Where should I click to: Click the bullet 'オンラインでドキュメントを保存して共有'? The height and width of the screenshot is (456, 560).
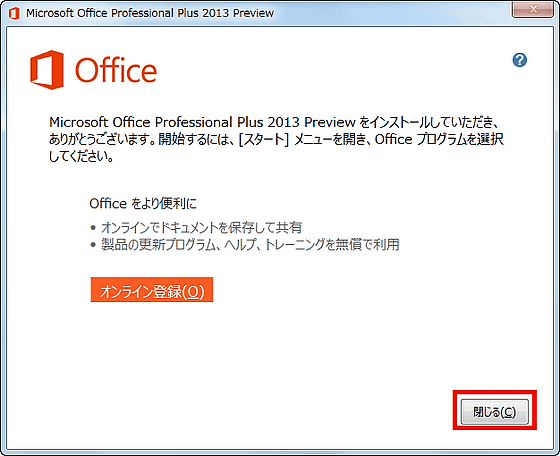coord(201,227)
